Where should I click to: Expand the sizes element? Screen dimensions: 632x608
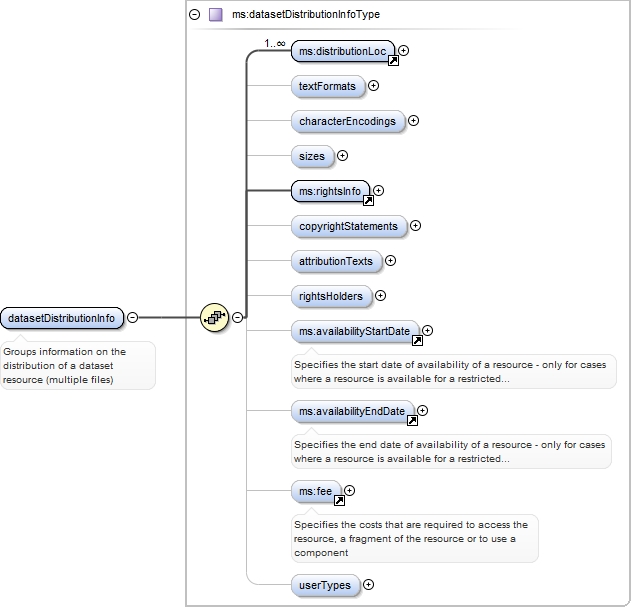pos(342,156)
